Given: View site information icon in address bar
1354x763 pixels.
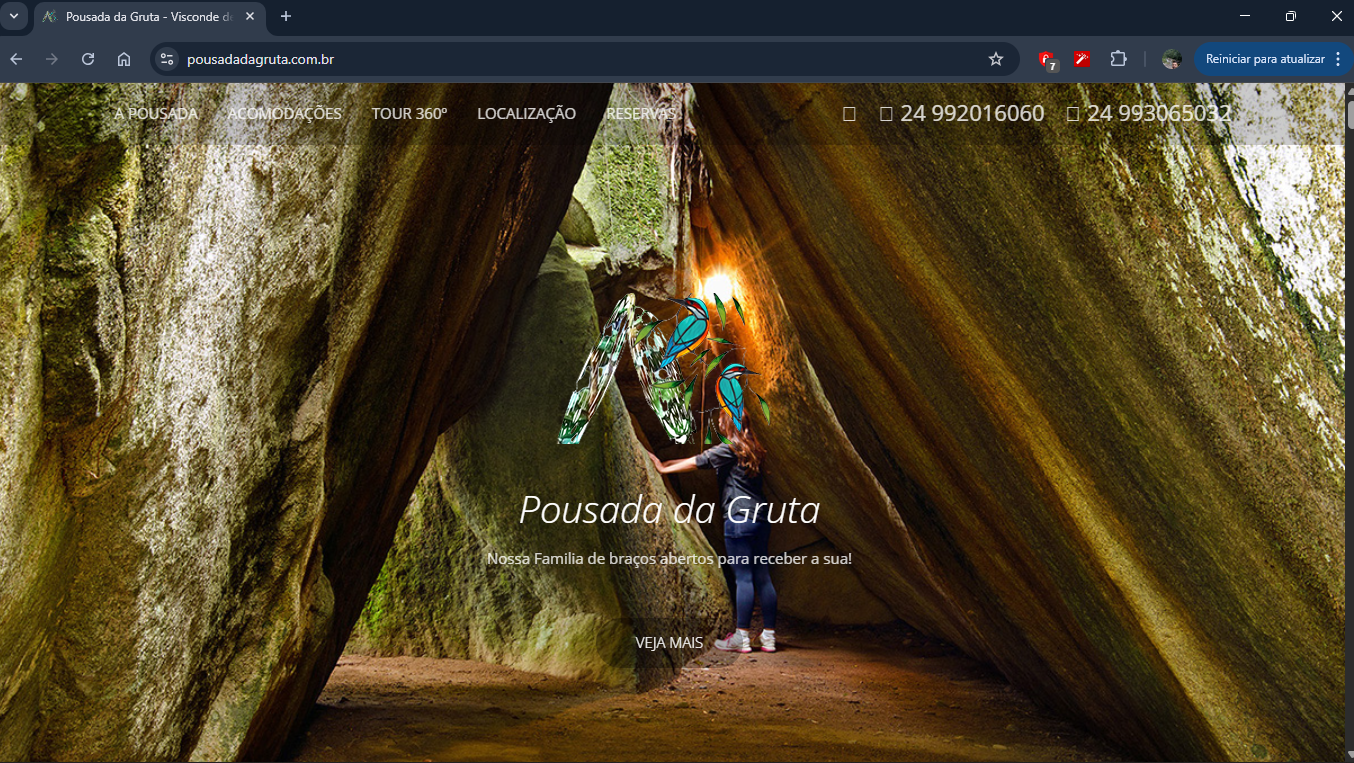Looking at the screenshot, I should tap(167, 59).
